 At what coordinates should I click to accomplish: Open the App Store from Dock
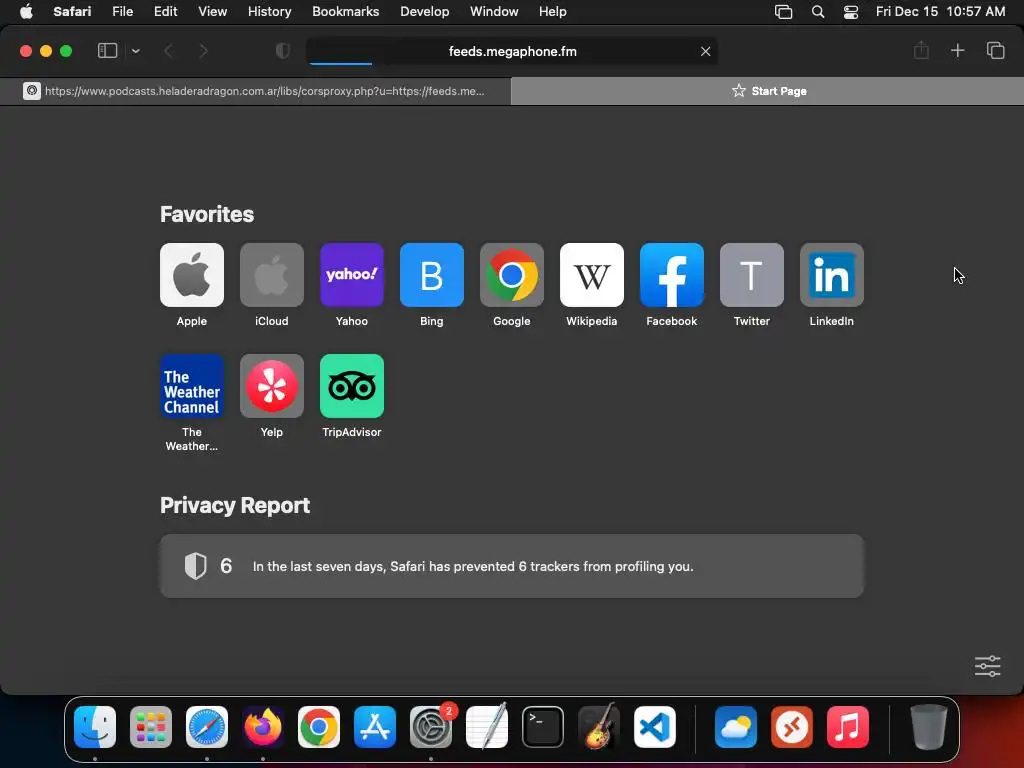(x=375, y=727)
